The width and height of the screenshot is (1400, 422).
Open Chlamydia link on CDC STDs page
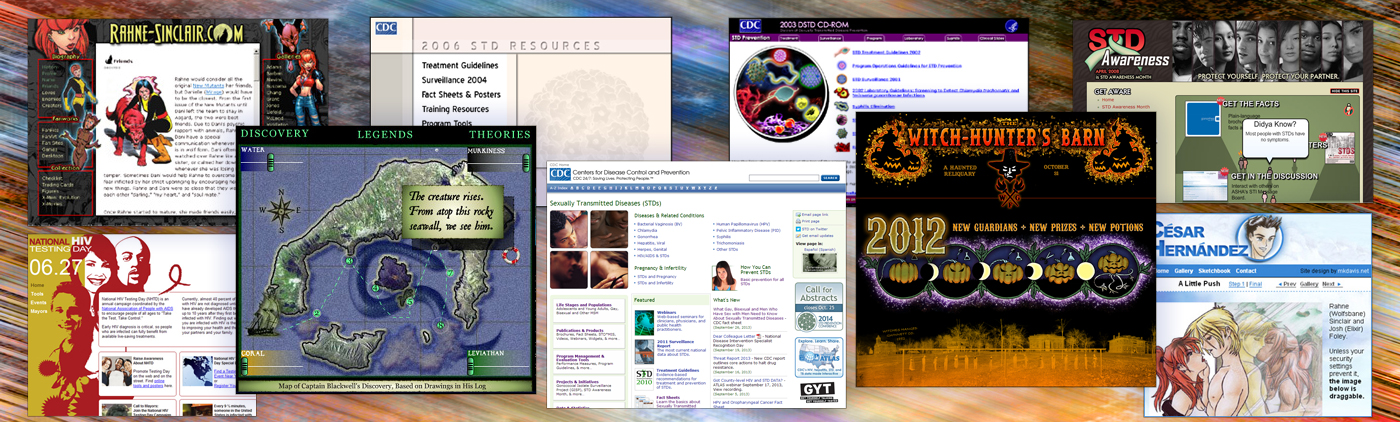pyautogui.click(x=646, y=231)
